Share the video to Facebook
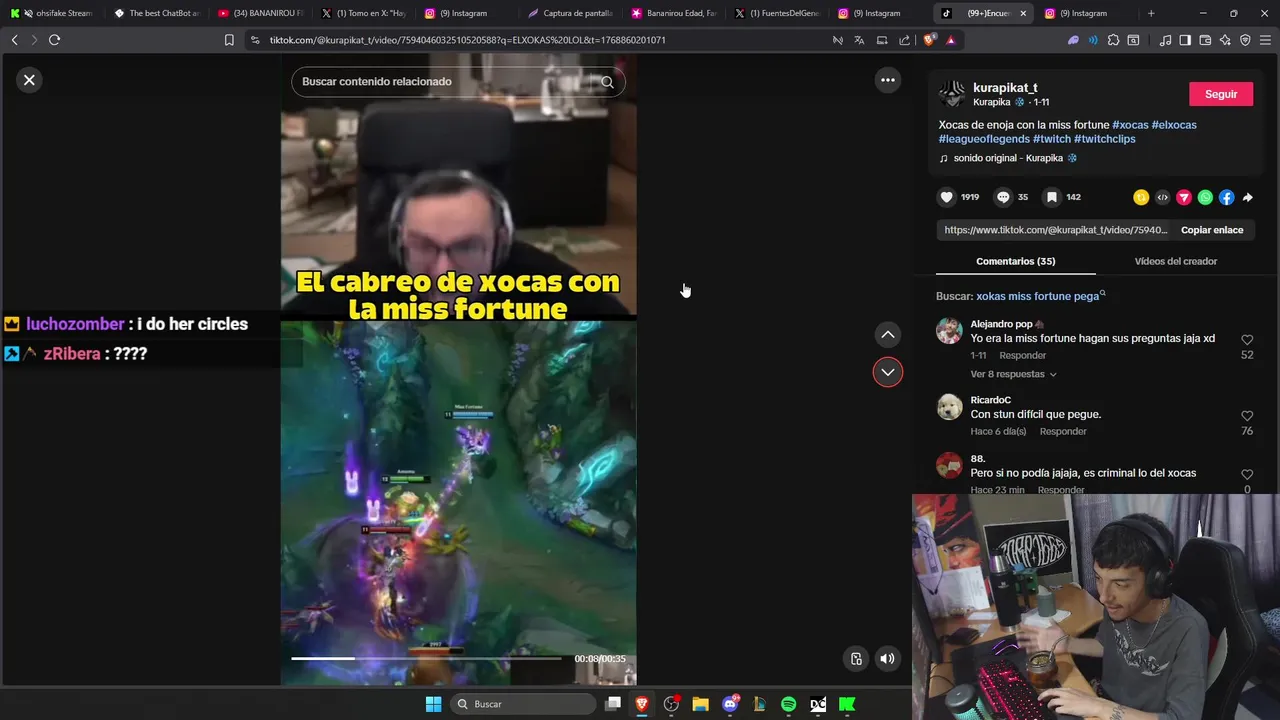Image resolution: width=1280 pixels, height=720 pixels. coord(1226,197)
